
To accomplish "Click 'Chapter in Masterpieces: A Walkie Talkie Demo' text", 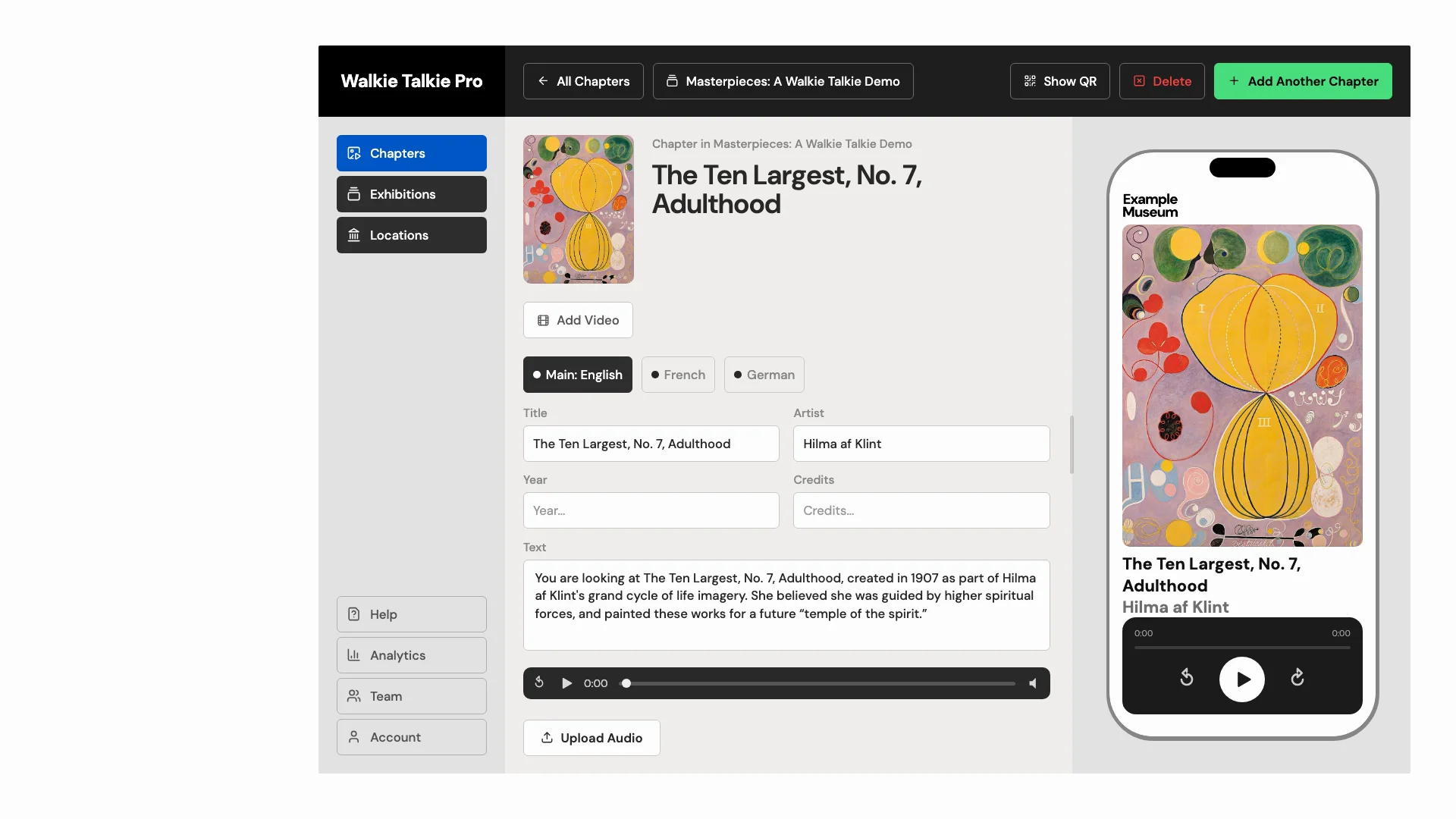I will (782, 144).
